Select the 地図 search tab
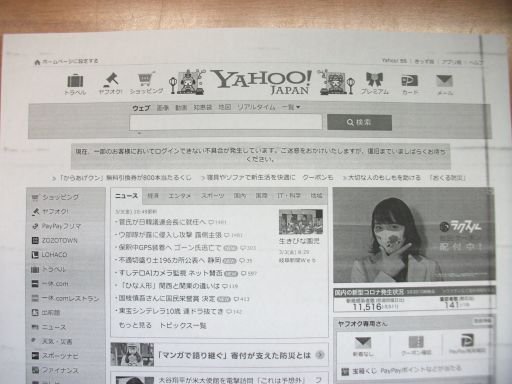 tap(225, 107)
